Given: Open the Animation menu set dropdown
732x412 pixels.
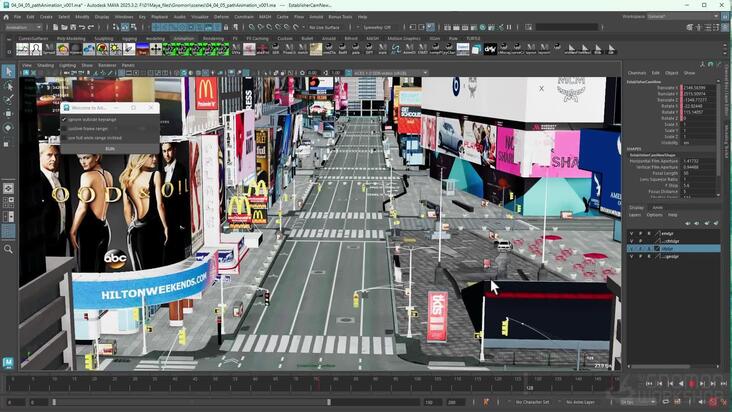Looking at the screenshot, I should [x=23, y=28].
